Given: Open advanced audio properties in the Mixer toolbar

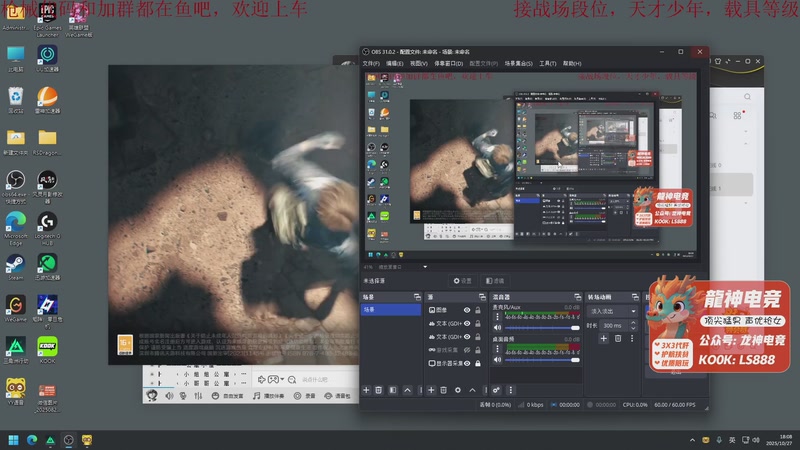Looking at the screenshot, I should pyautogui.click(x=496, y=390).
